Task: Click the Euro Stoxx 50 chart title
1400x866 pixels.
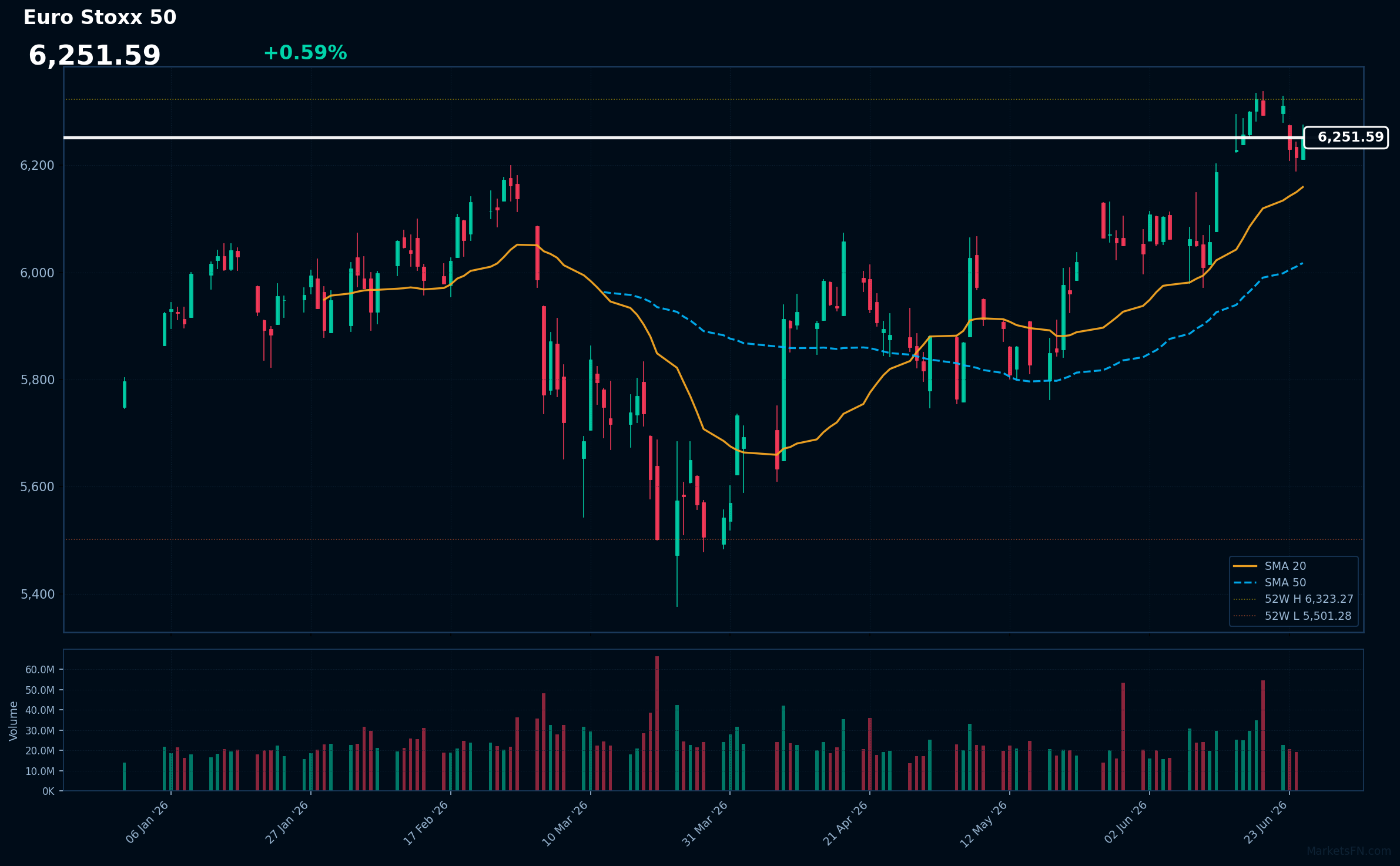Action: pyautogui.click(x=100, y=18)
